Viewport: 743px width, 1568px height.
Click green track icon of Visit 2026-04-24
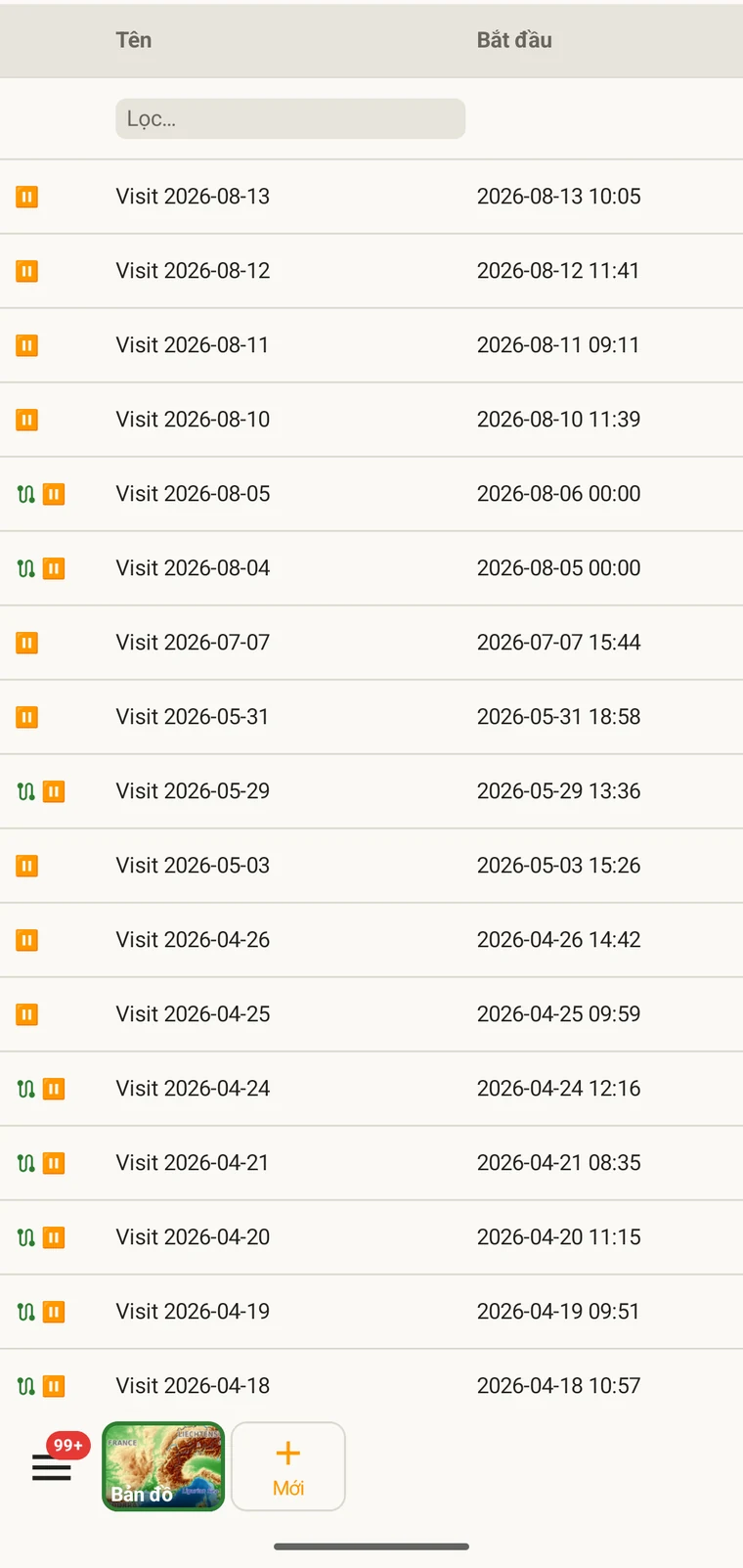(26, 1089)
